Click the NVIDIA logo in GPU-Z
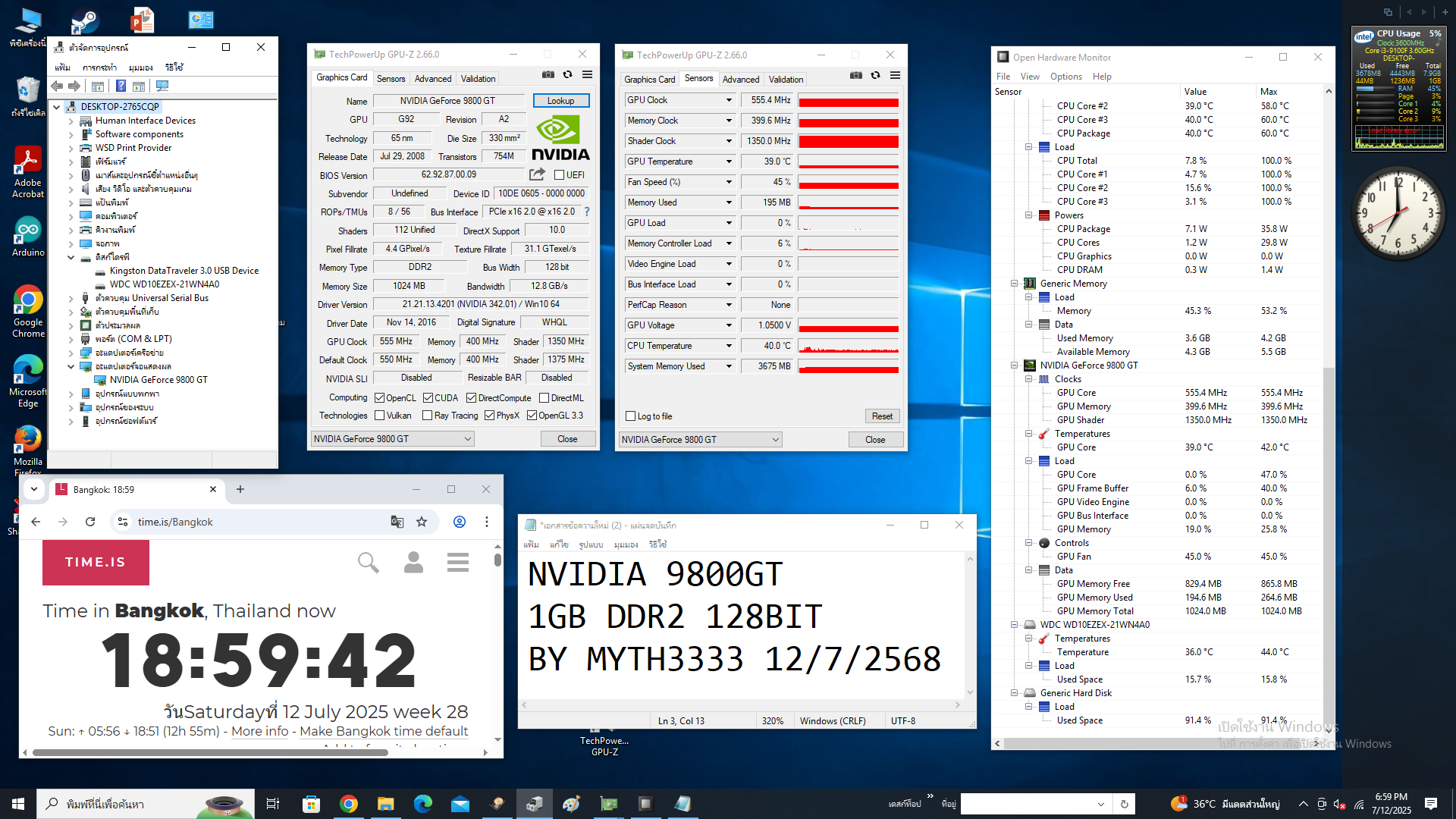This screenshot has width=1456, height=819. coord(560,138)
